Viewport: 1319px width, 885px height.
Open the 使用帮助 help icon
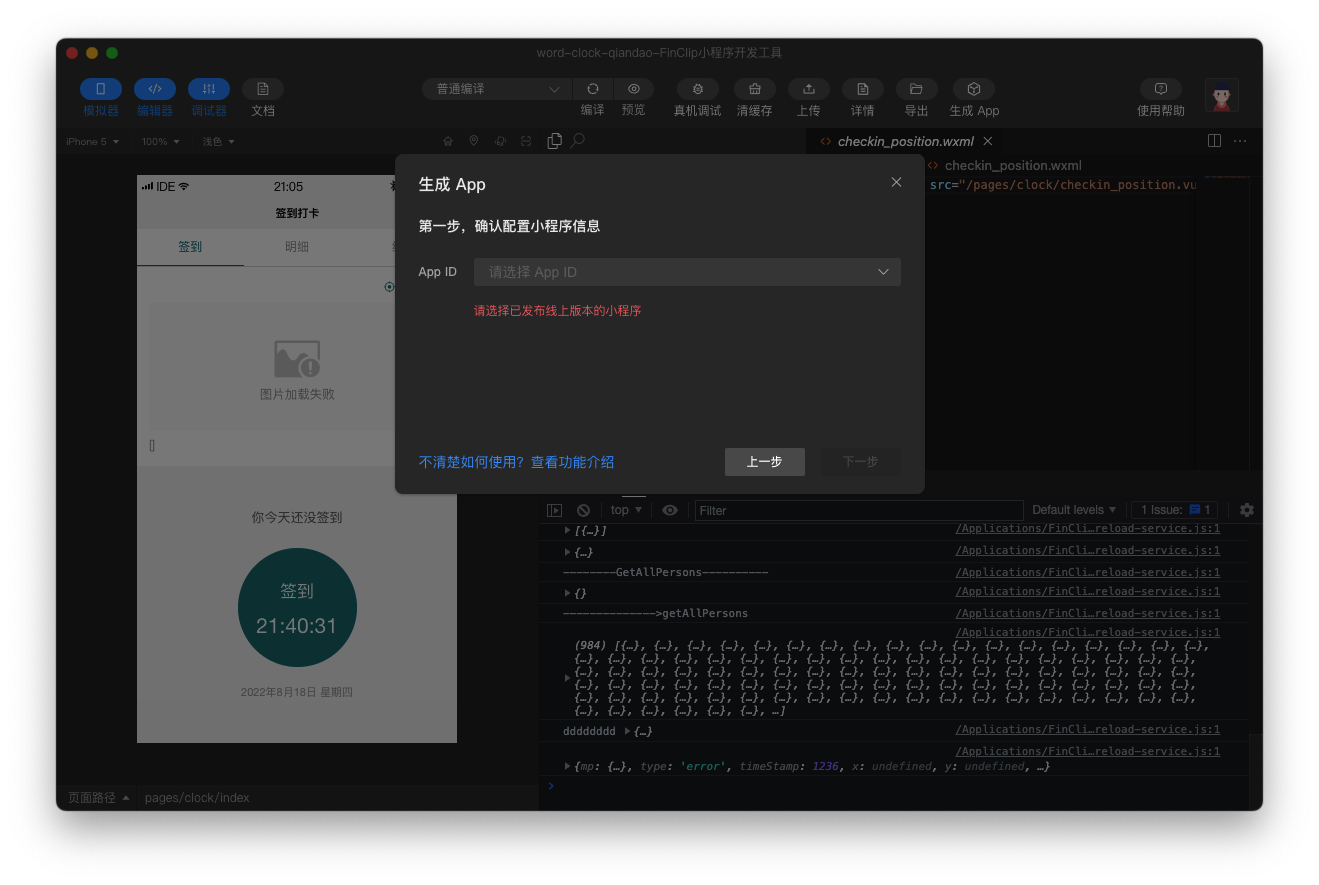1160,89
